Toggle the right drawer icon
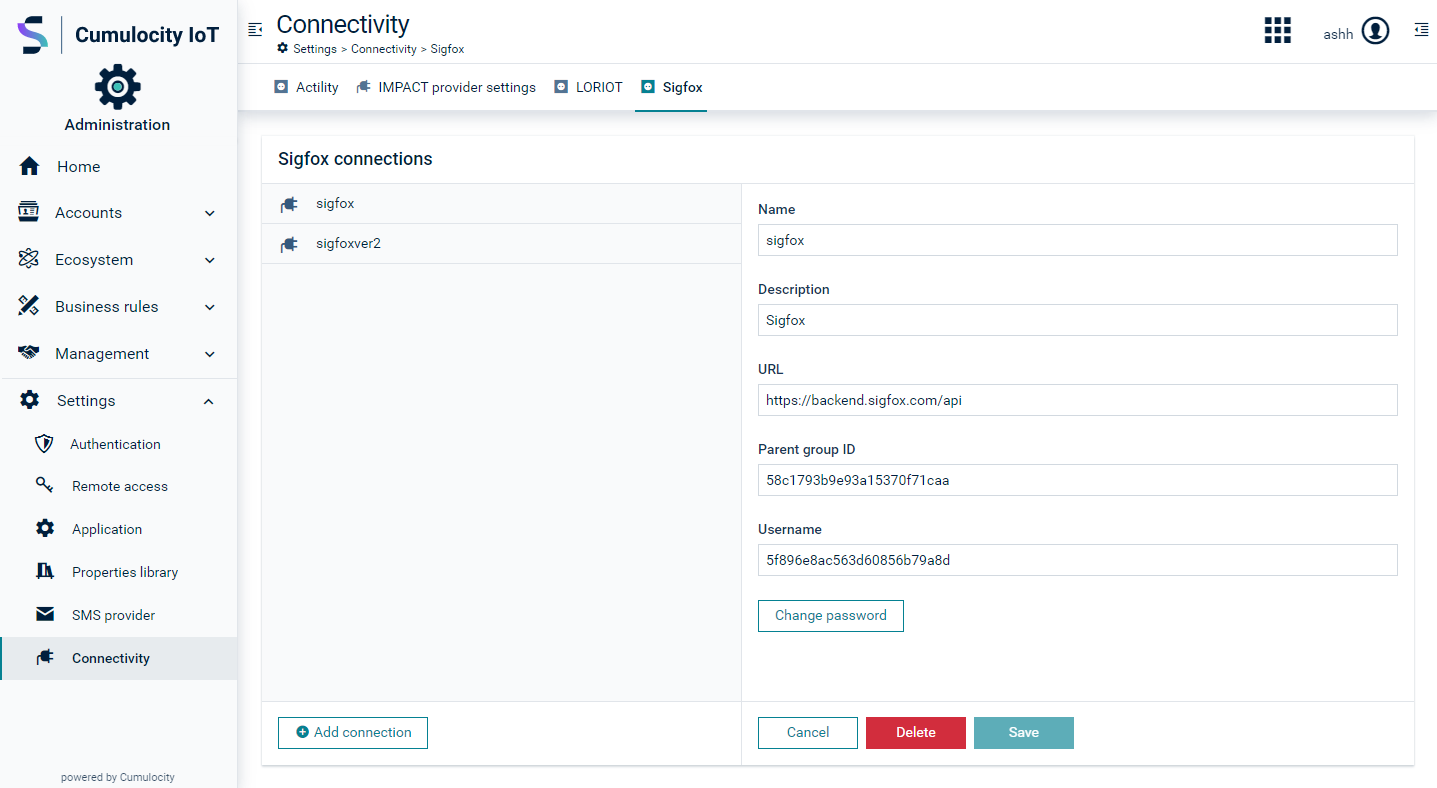 (1421, 30)
